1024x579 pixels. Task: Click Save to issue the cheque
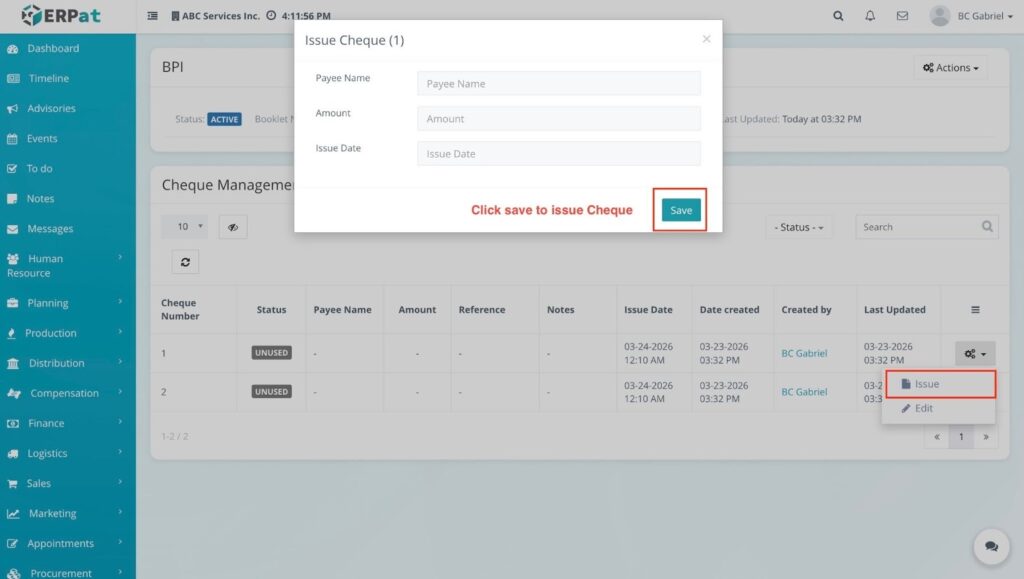tap(680, 210)
